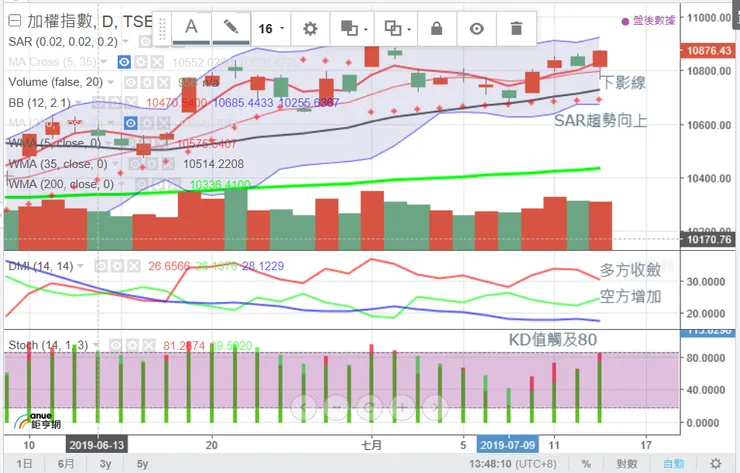Grab the floating toolbar drag handle
Screen dimensions: 740x473
162,29
